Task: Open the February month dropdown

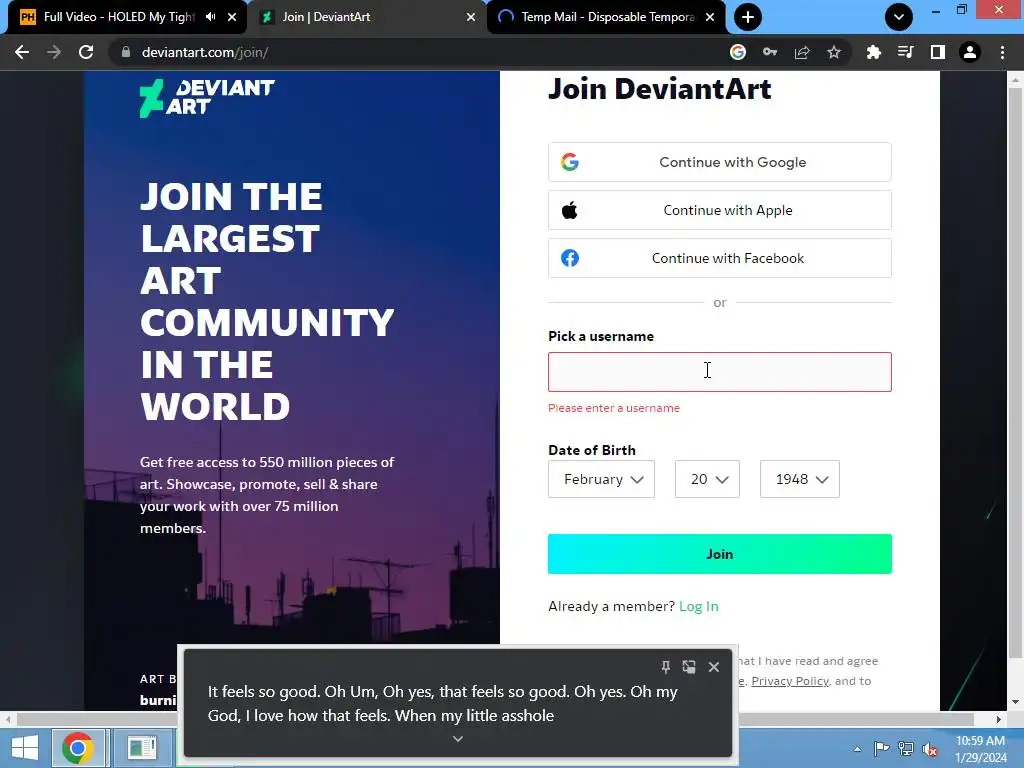Action: pyautogui.click(x=601, y=479)
